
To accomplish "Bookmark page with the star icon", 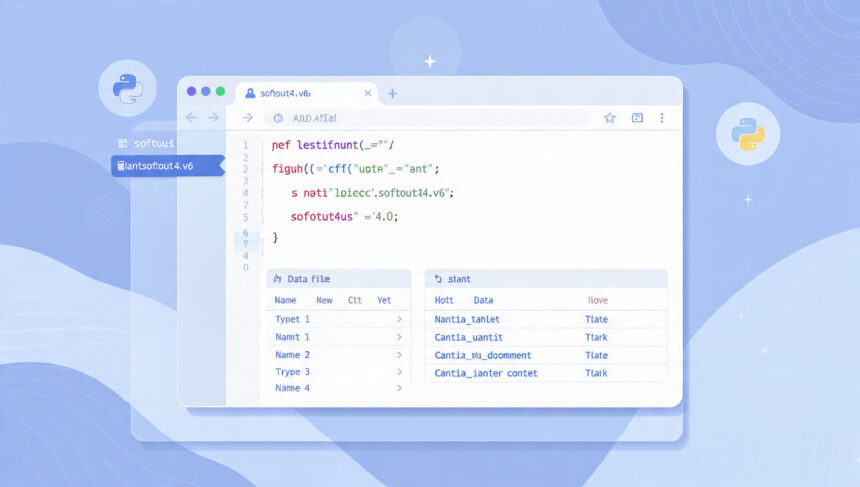I will (x=609, y=118).
